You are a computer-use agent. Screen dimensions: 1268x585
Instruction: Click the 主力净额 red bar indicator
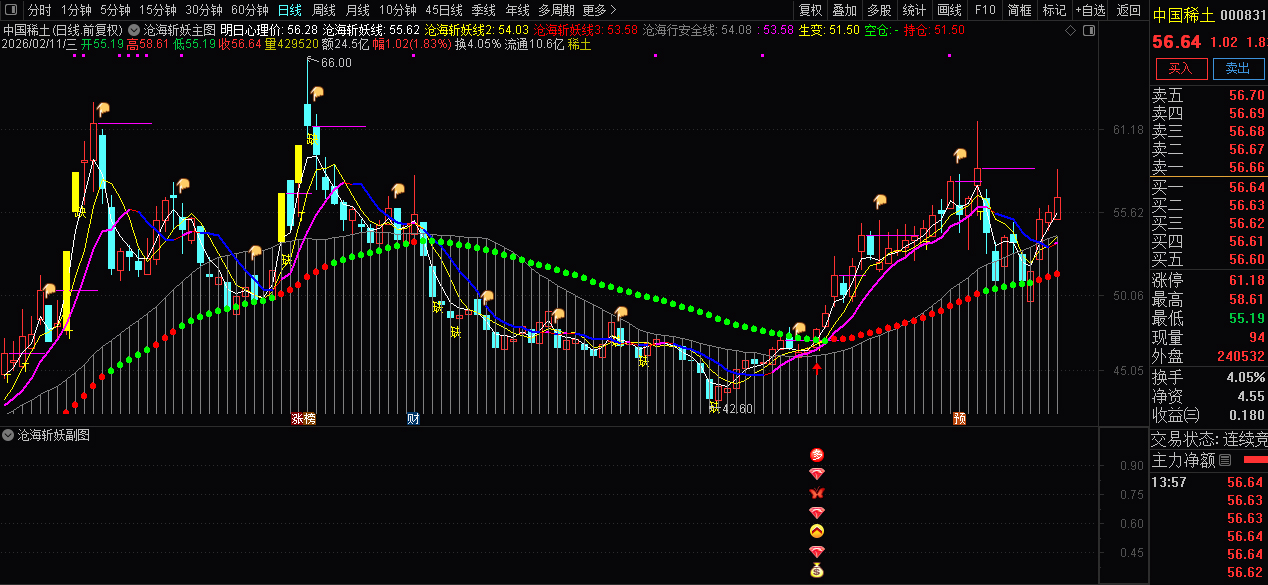[x=1254, y=460]
